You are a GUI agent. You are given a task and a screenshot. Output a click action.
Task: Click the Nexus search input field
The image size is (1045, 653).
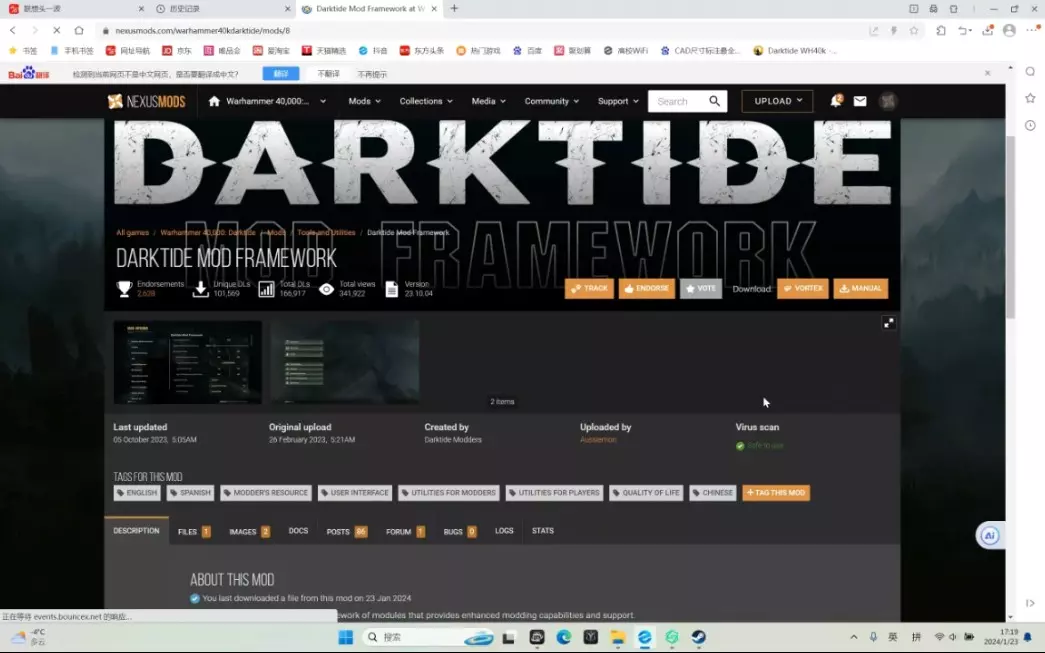[677, 101]
